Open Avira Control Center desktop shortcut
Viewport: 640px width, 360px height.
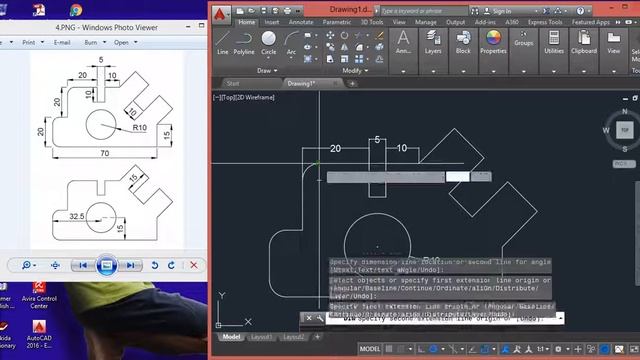39,295
